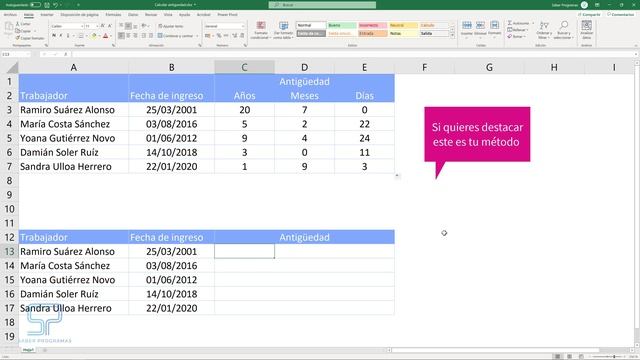Open the font name dropdown
Viewport: 640px width, 360px height.
82,26
